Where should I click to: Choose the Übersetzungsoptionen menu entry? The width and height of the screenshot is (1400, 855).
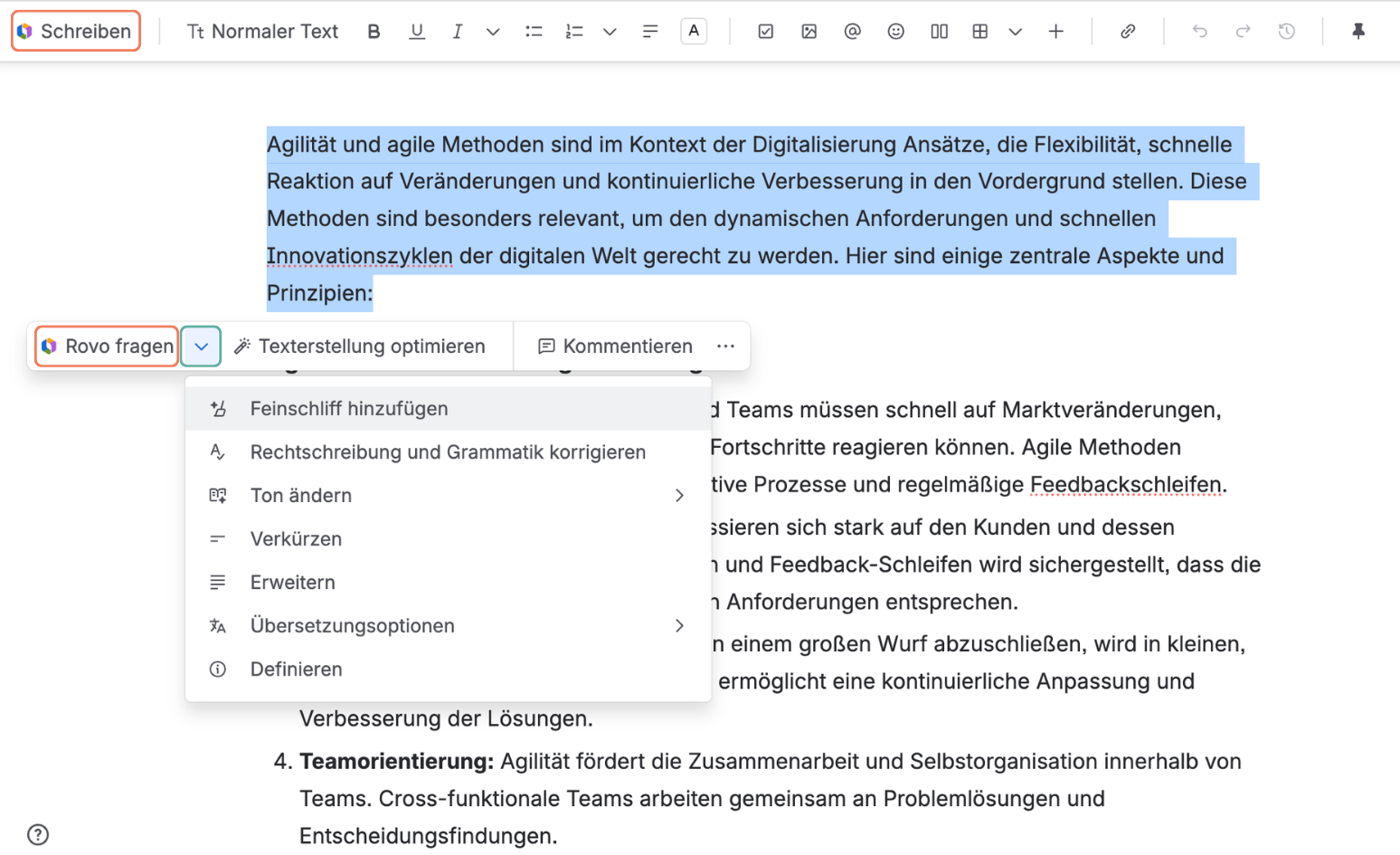[x=448, y=626]
